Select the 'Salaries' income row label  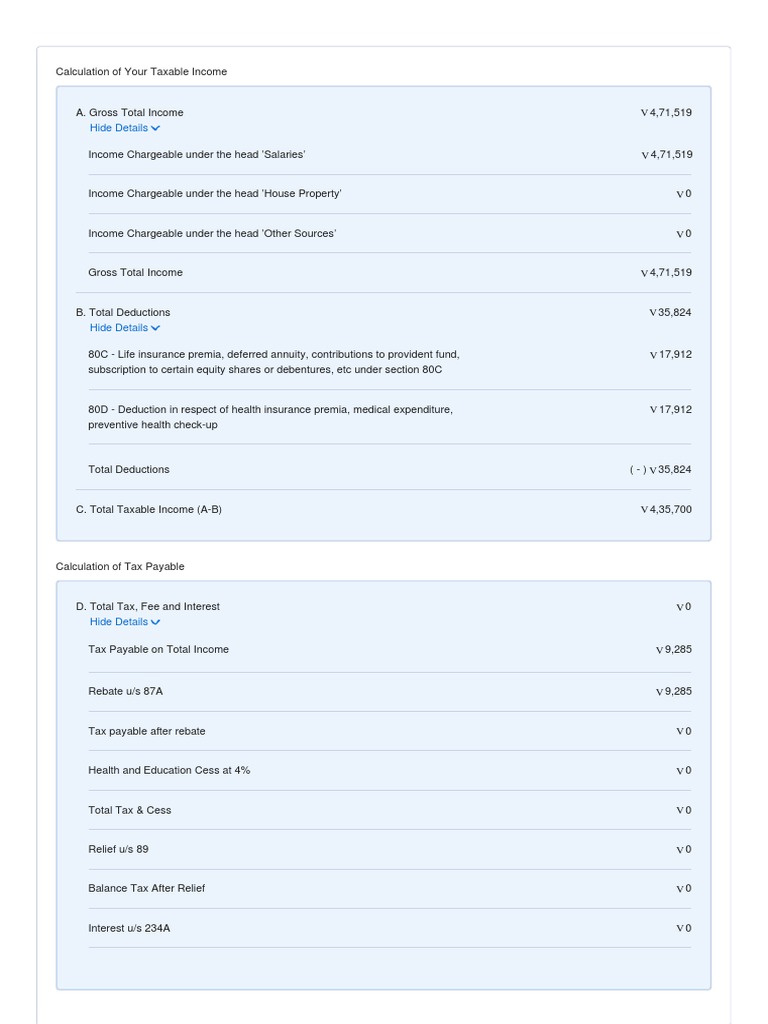(197, 155)
